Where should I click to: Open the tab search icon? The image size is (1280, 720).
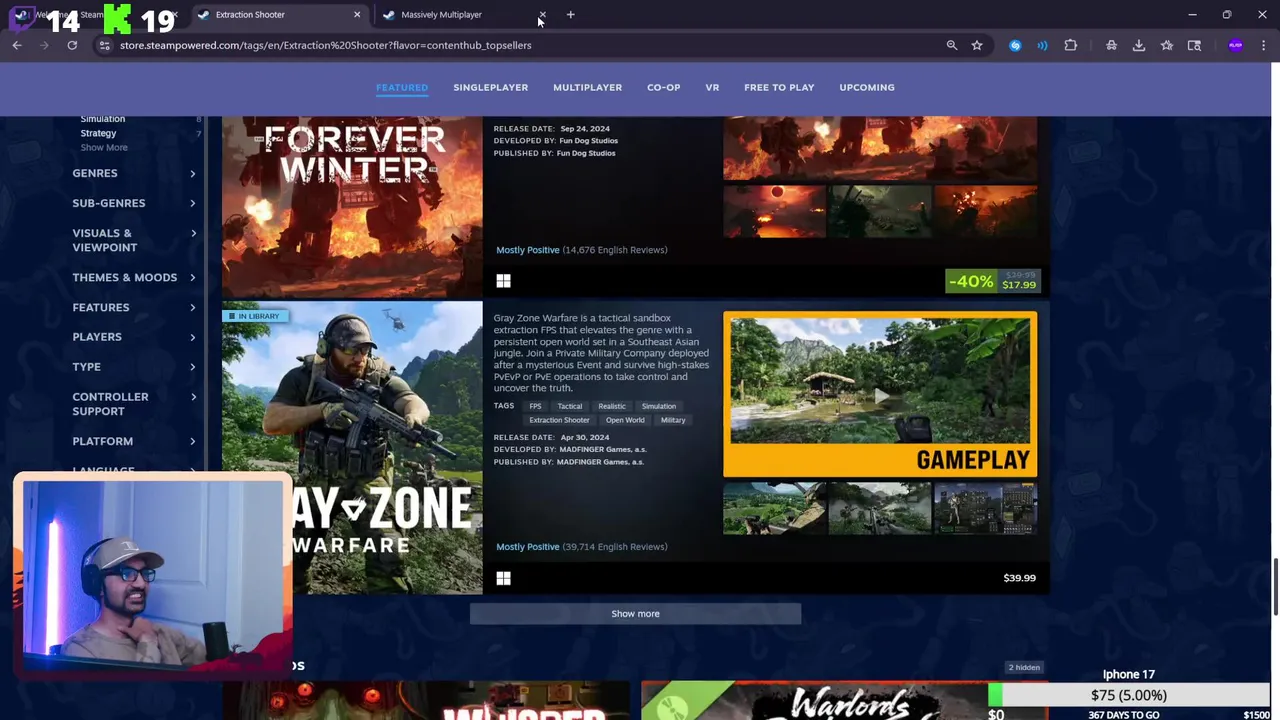1194,45
